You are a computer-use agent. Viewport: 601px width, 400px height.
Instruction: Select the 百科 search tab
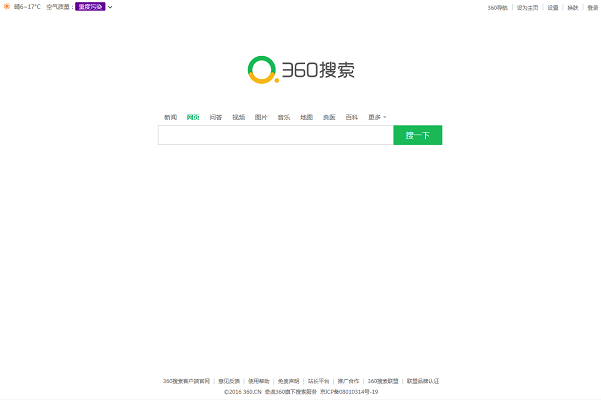352,117
